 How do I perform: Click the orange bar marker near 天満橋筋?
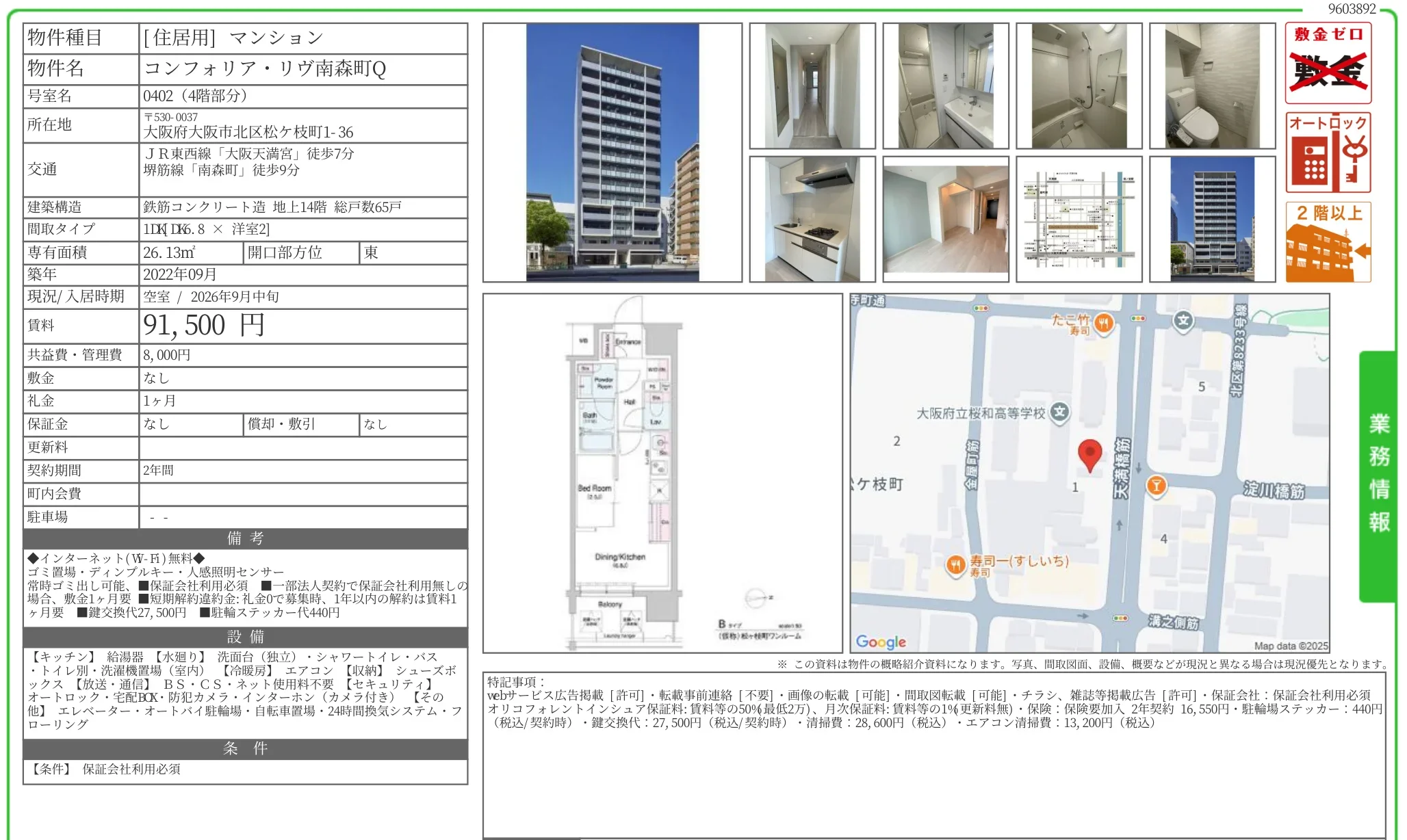tap(1156, 486)
